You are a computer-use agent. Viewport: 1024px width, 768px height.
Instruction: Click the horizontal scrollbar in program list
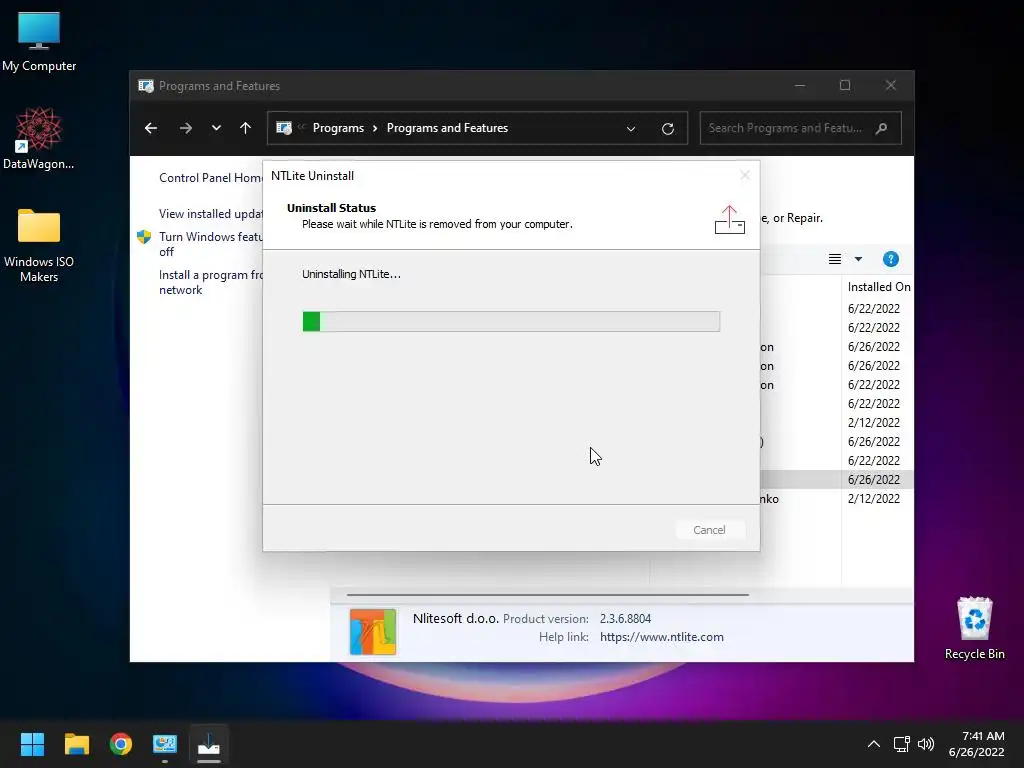(547, 595)
